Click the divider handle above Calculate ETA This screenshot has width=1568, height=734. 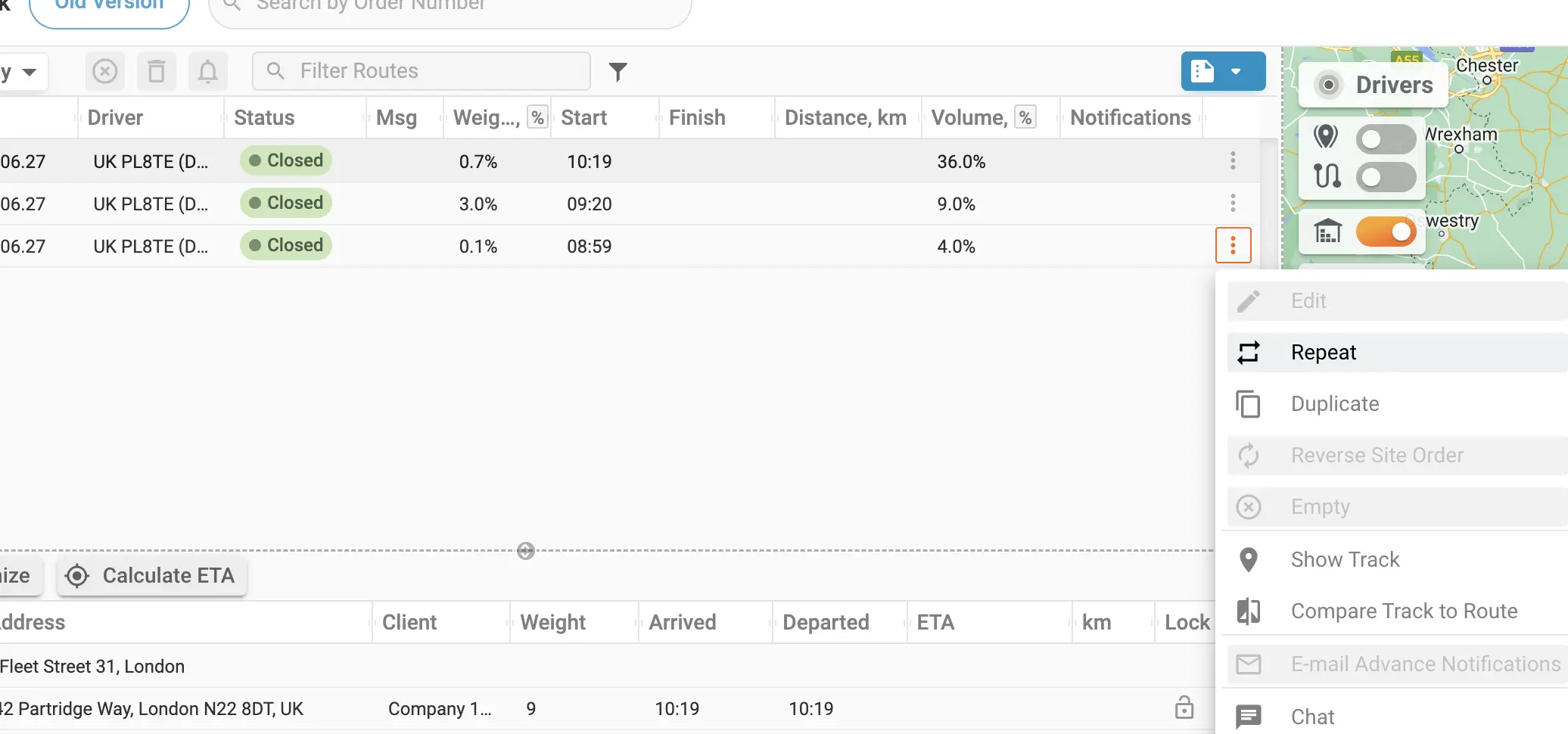526,551
